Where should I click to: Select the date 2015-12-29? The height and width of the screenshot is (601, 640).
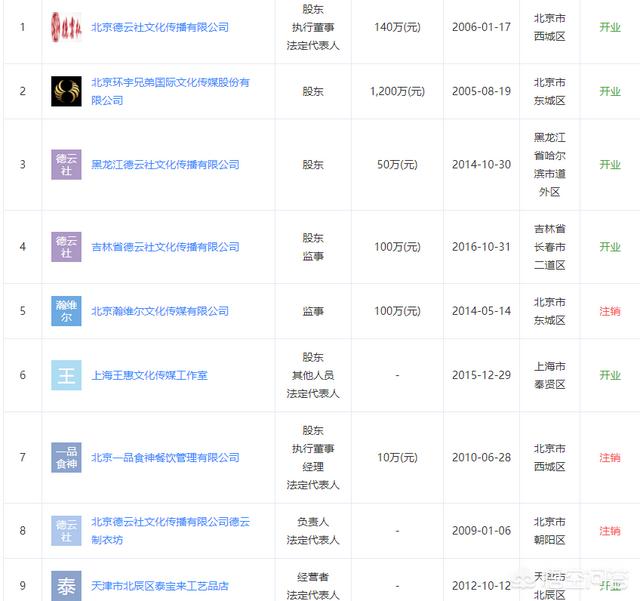(x=481, y=375)
